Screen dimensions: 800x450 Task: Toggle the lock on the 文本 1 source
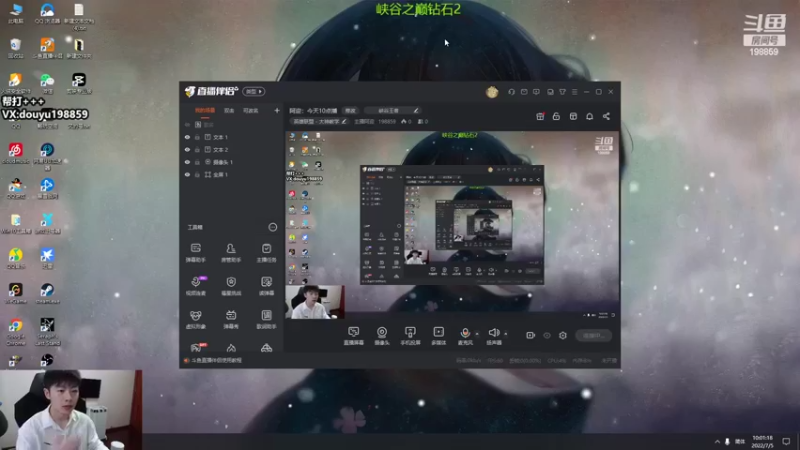point(197,137)
